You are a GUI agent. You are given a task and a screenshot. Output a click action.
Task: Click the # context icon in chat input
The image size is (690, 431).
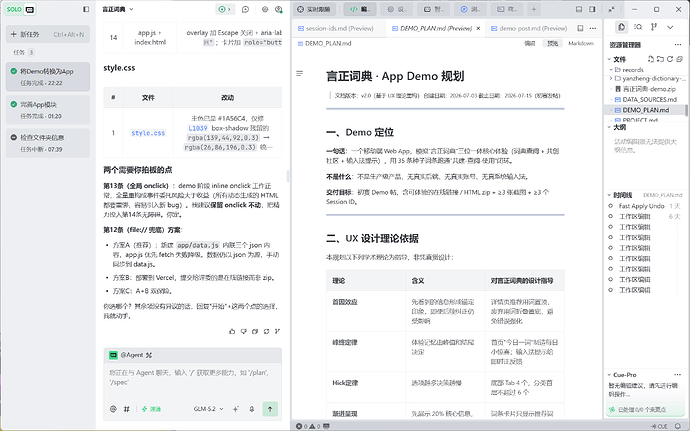coord(127,409)
